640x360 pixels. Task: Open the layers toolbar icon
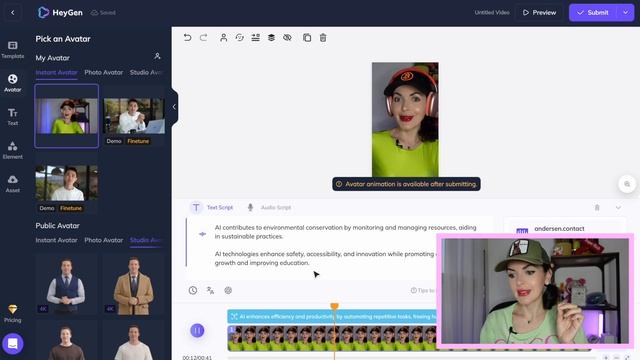coord(271,38)
